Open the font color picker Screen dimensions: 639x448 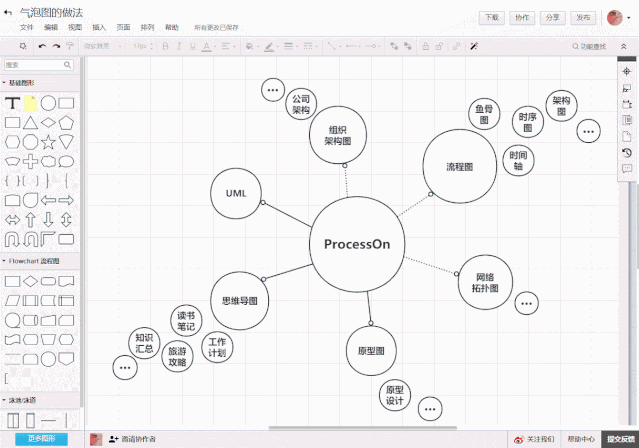tap(207, 46)
